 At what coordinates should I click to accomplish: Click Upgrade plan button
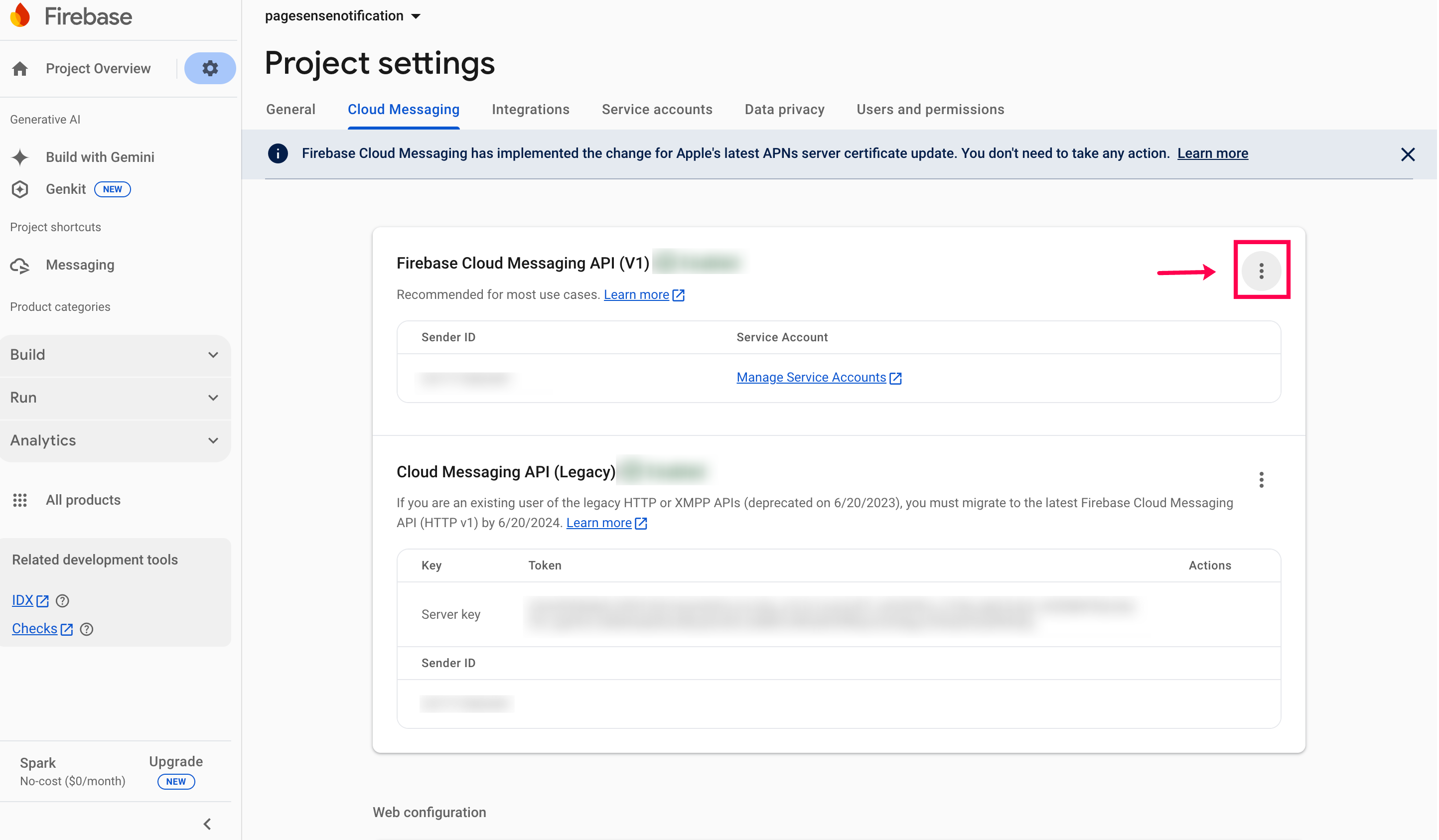176,762
